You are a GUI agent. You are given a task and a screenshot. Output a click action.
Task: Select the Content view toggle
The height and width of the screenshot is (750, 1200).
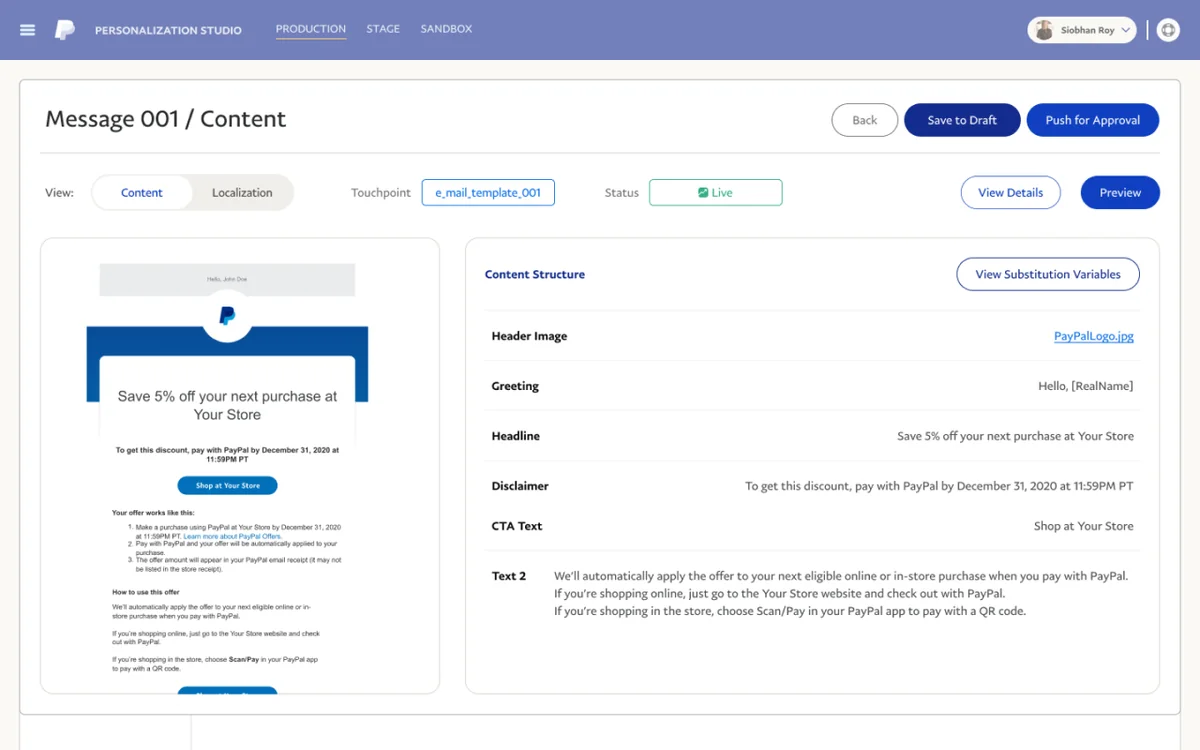click(x=142, y=193)
